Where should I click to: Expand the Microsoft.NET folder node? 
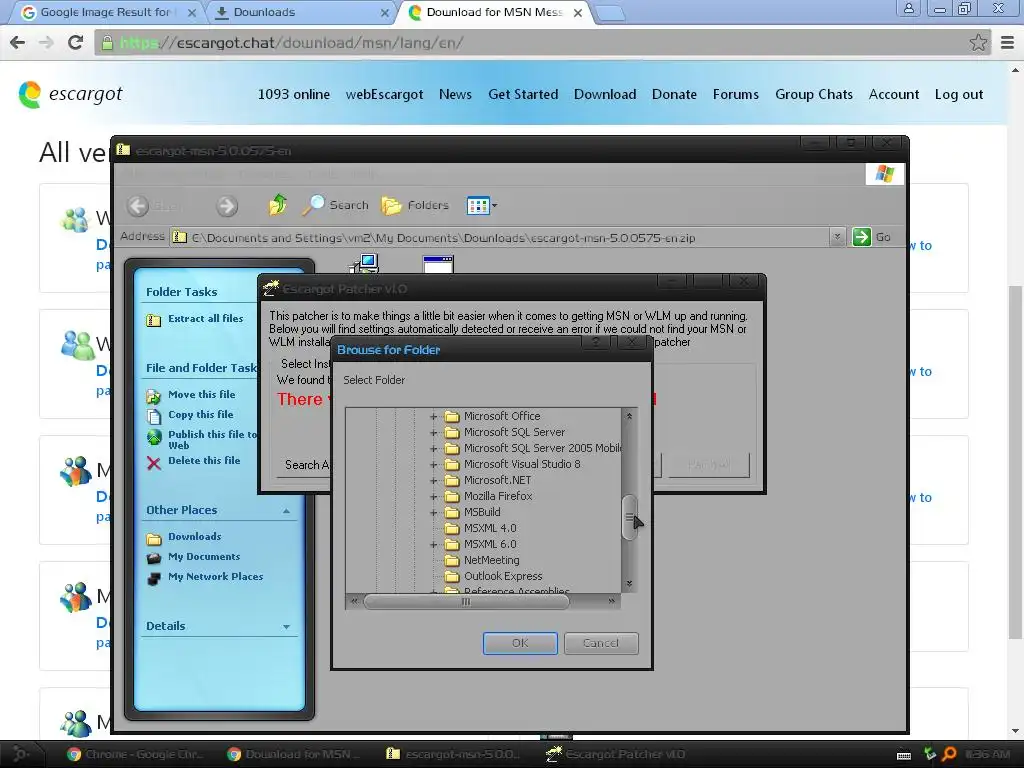(x=433, y=481)
